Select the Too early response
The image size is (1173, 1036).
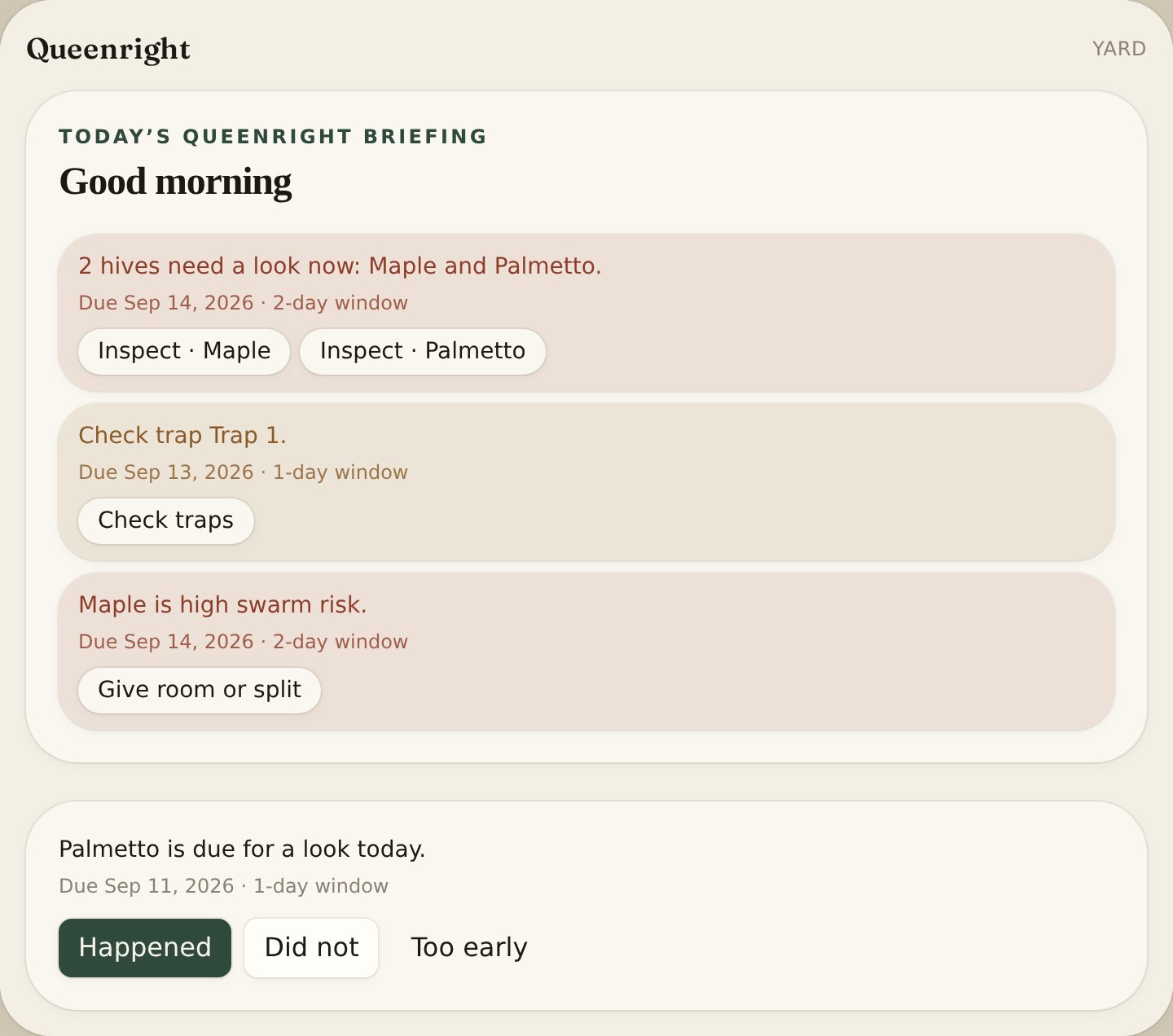tap(469, 947)
